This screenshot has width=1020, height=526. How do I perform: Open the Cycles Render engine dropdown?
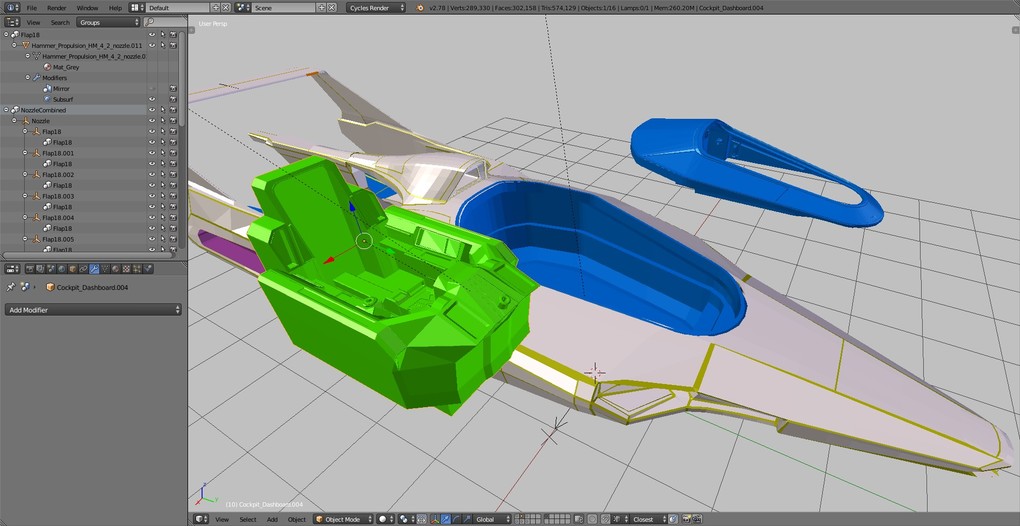tap(376, 7)
